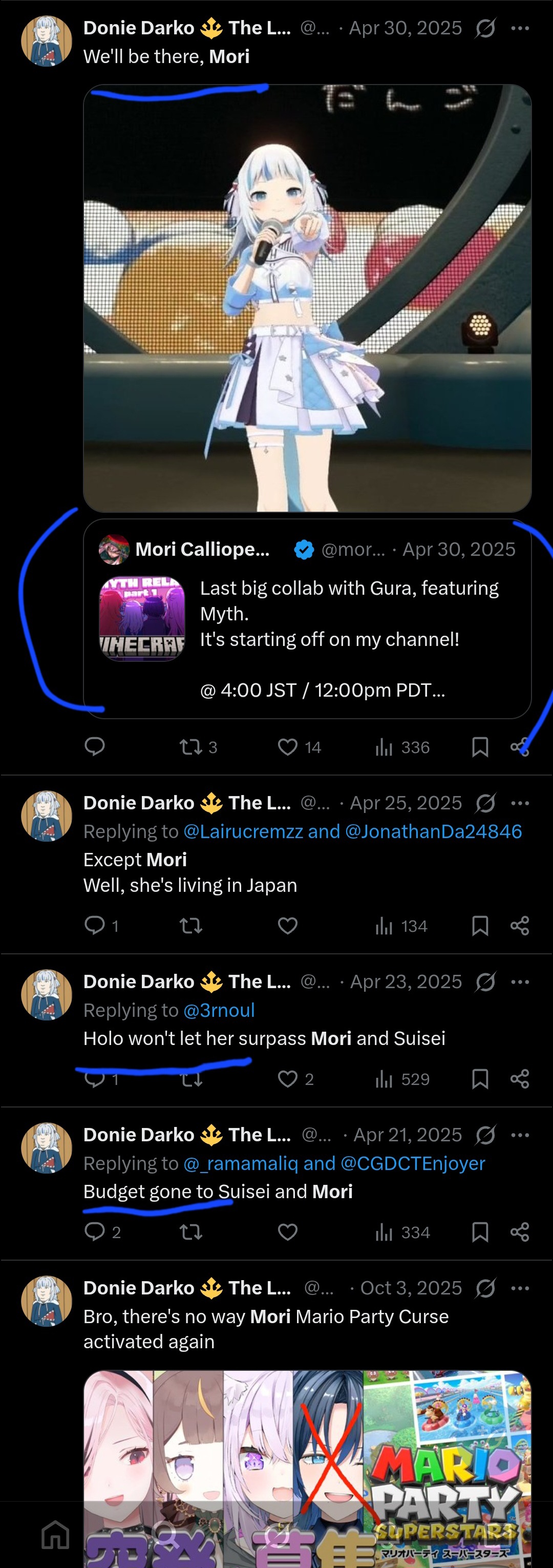Reply to the "We'll be there, Mori" post

pyautogui.click(x=95, y=746)
